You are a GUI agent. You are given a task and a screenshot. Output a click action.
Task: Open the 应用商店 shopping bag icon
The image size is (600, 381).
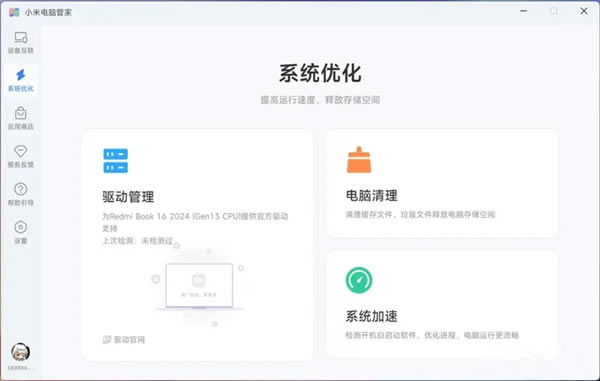click(21, 114)
